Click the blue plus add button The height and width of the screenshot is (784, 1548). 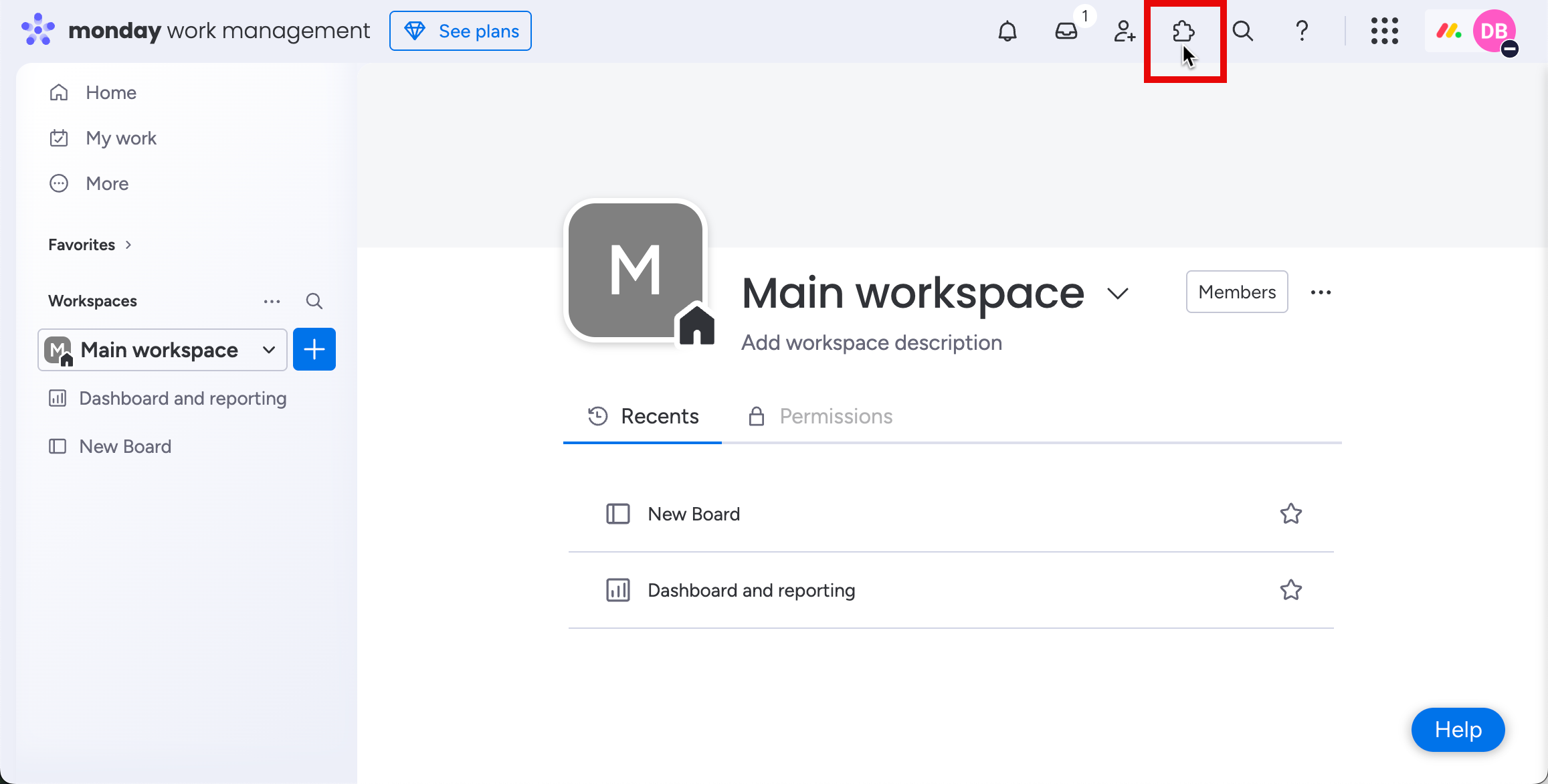(x=314, y=350)
